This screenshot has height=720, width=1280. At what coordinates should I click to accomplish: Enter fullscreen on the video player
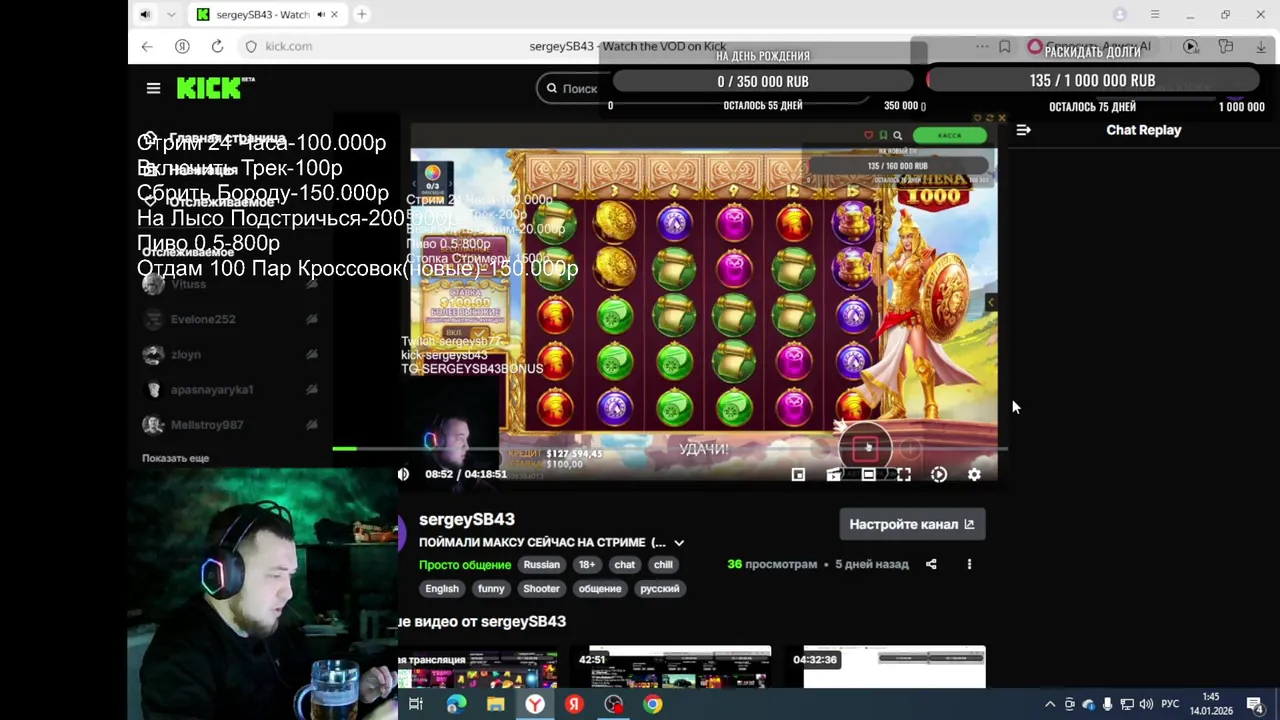pyautogui.click(x=903, y=475)
